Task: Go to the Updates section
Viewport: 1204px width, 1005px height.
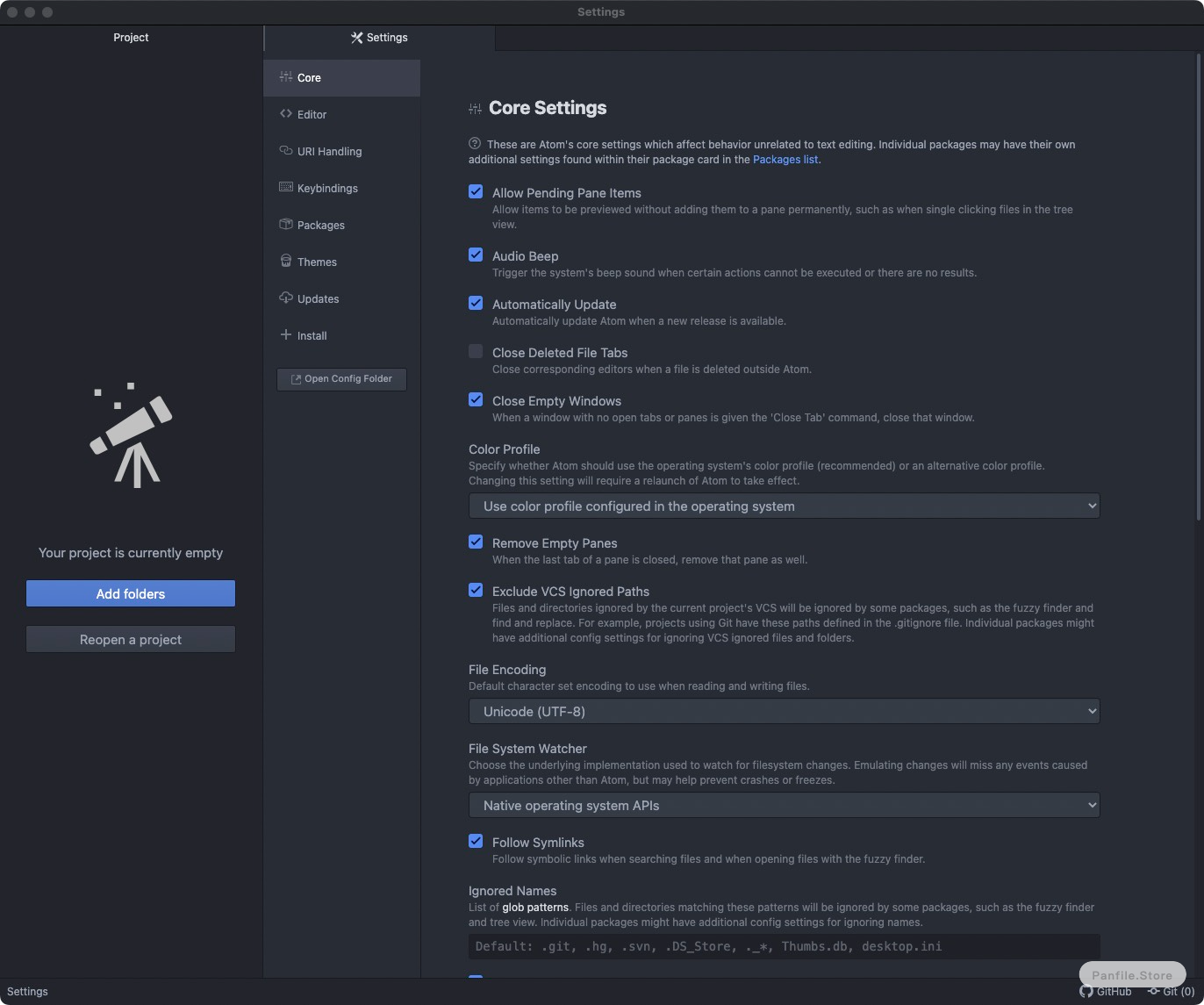Action: click(341, 298)
